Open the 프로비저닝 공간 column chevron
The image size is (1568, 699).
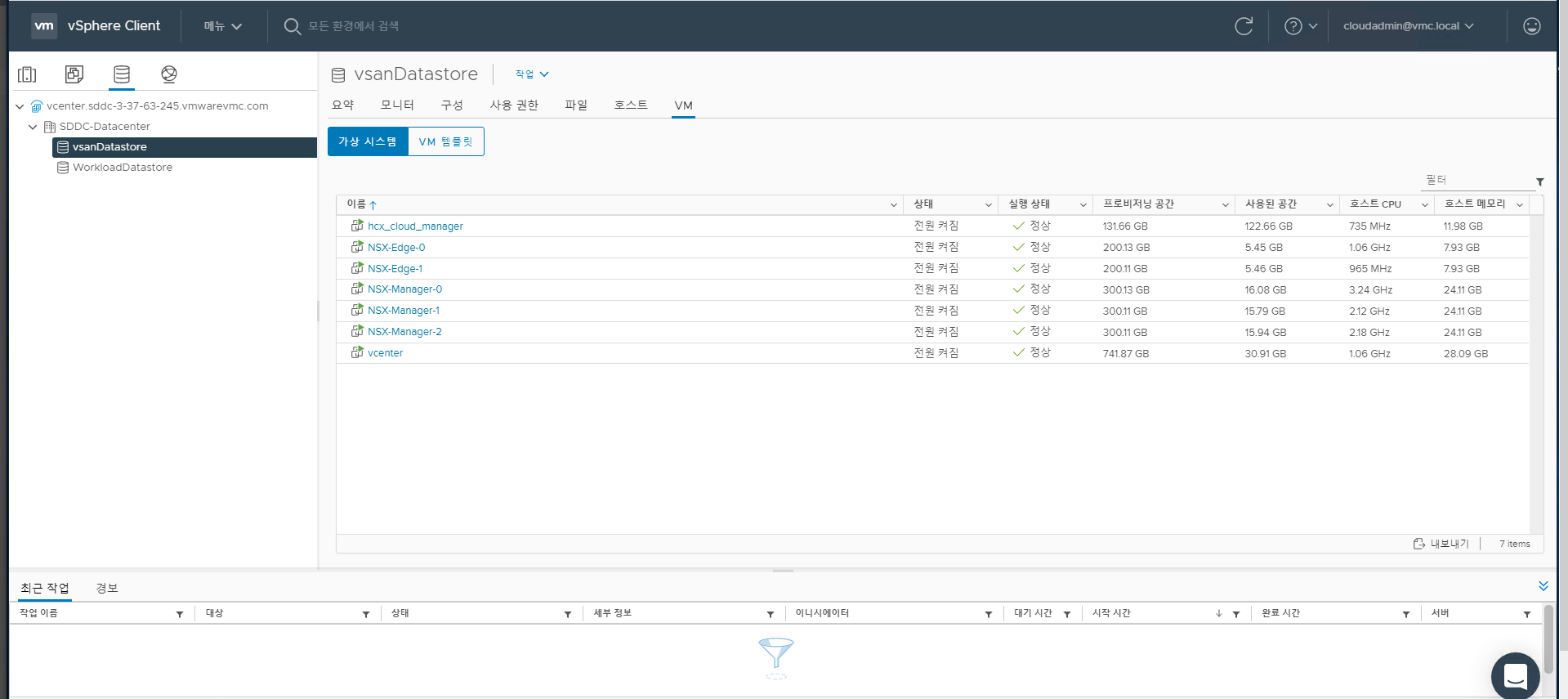pos(1225,205)
